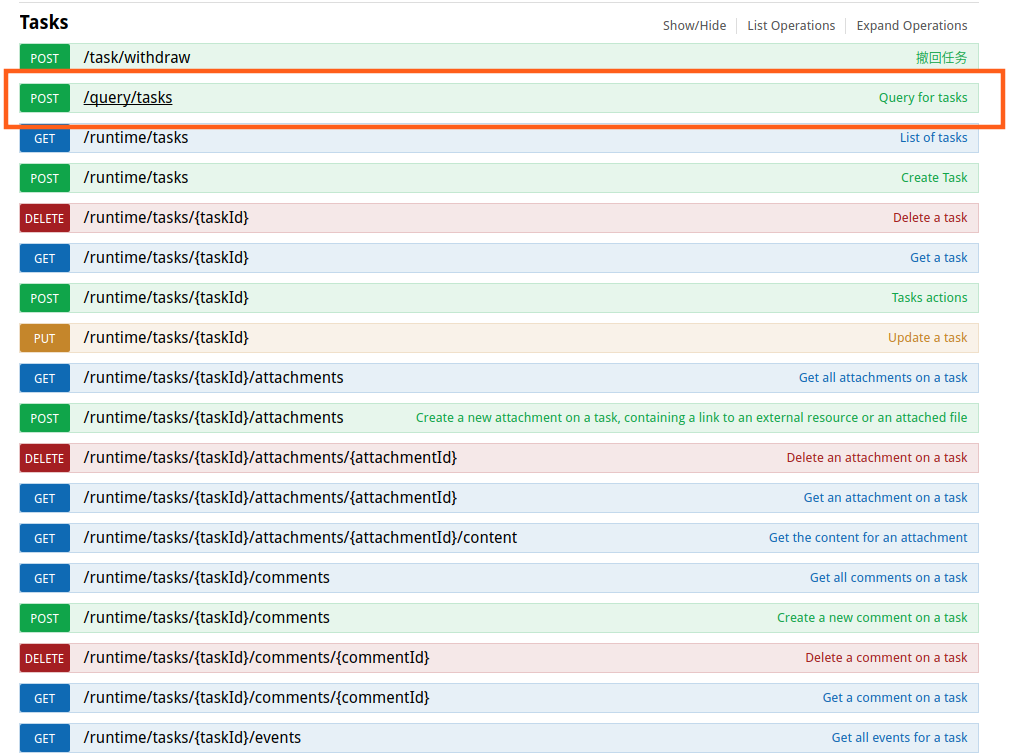Screen dimensions: 1019x755
Task: Click the POST badge for /query/tasks
Action: pos(45,98)
